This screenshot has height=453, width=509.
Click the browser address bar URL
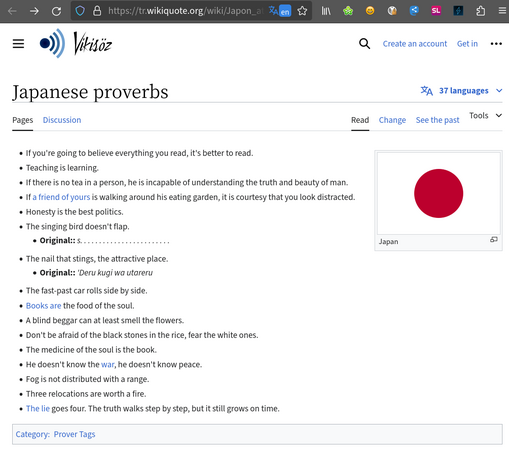(185, 11)
